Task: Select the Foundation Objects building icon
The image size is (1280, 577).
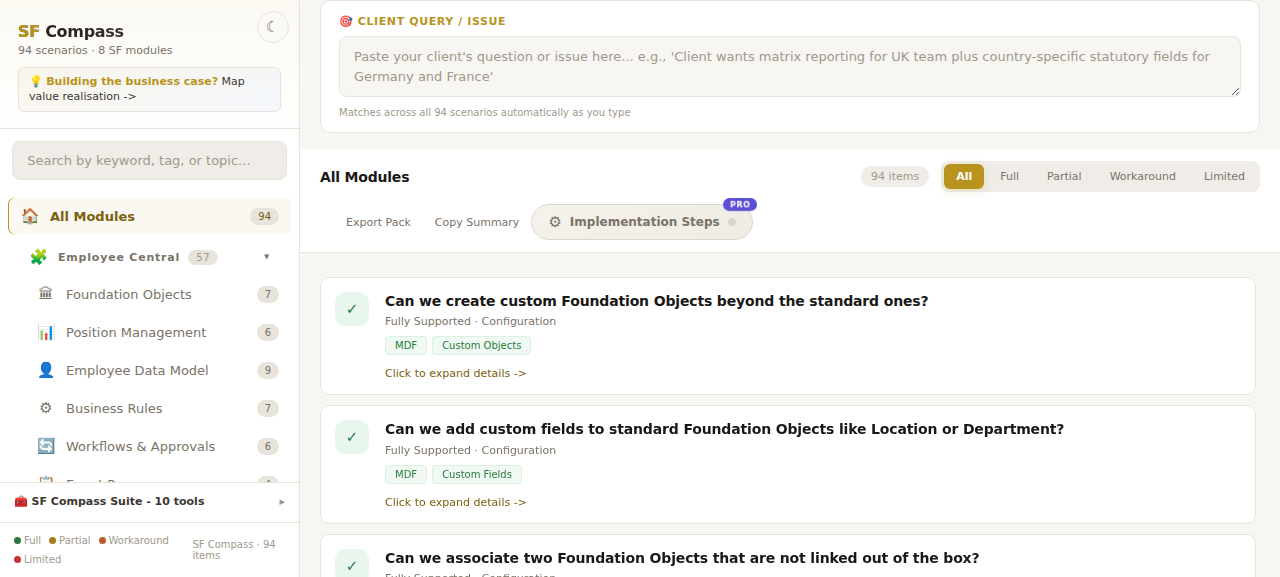Action: 46,294
